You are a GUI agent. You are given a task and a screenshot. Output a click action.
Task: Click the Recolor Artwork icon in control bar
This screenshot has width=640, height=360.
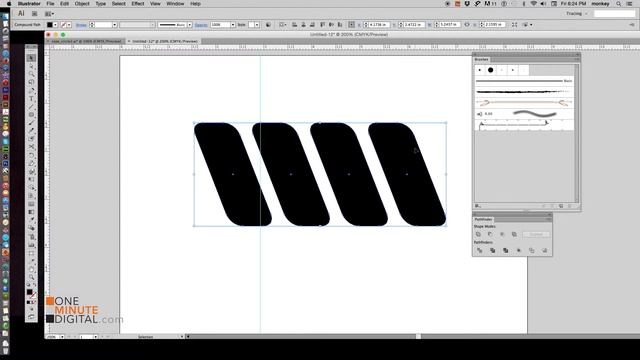pos(268,25)
